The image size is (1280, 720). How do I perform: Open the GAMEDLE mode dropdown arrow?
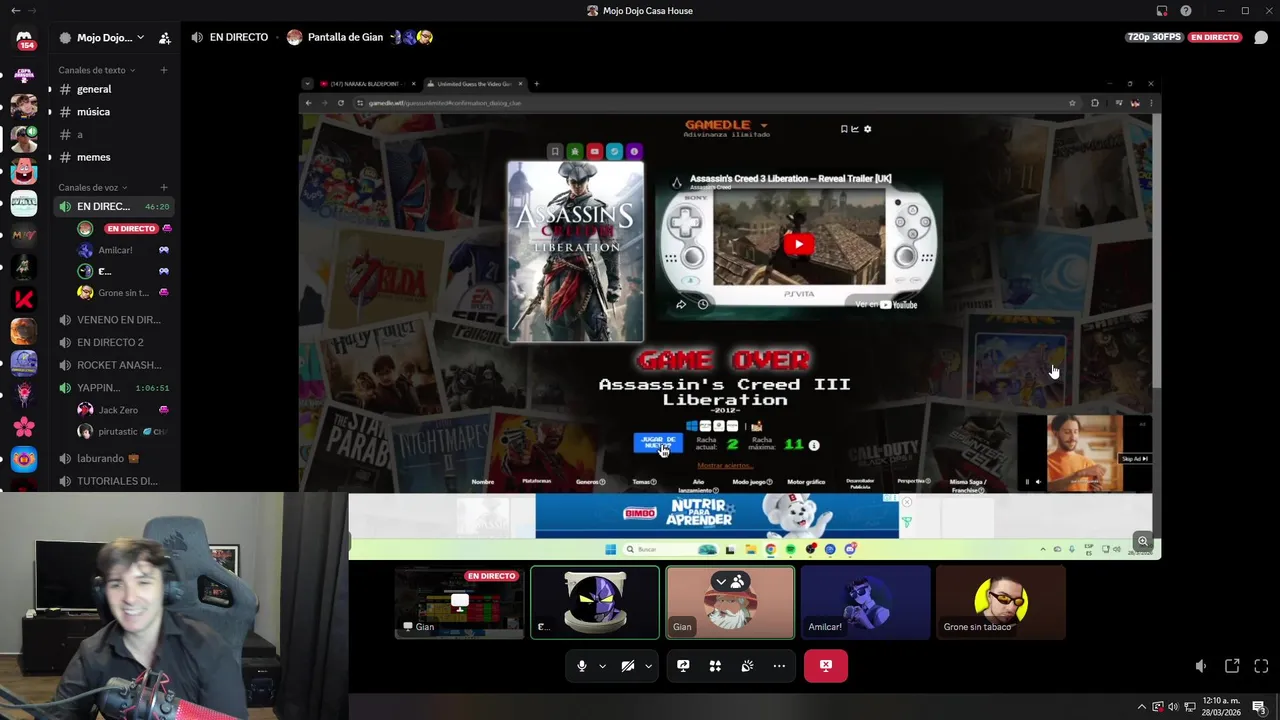[764, 126]
